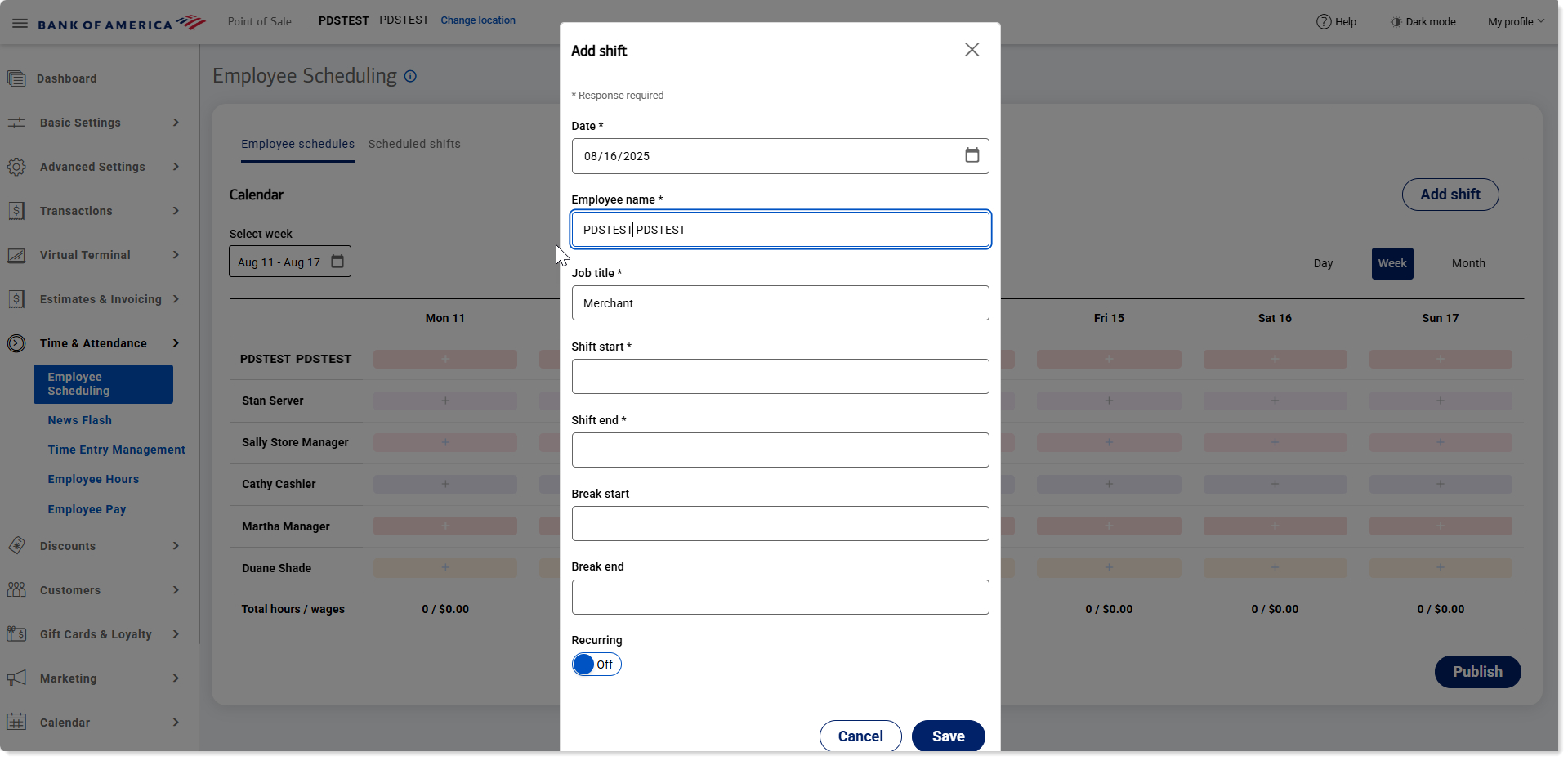Click Save in Add shift dialog

click(949, 736)
